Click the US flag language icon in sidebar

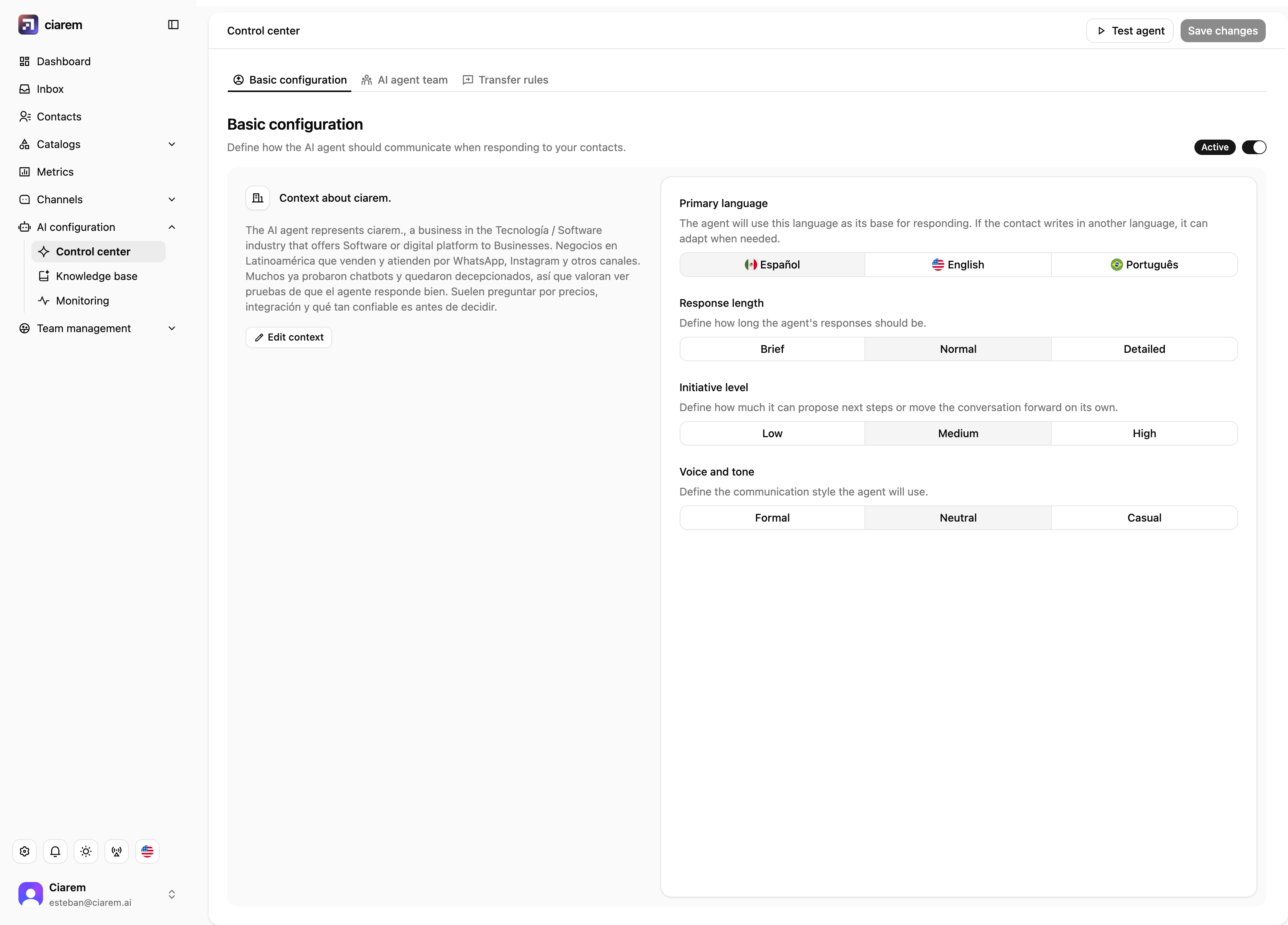click(x=147, y=851)
